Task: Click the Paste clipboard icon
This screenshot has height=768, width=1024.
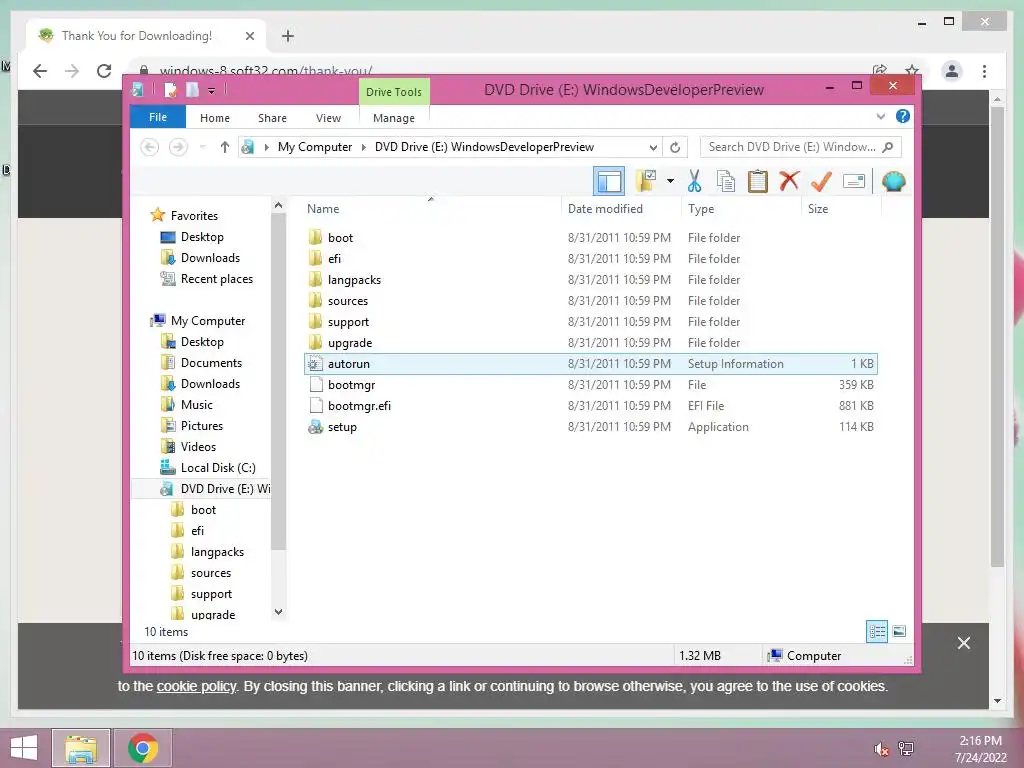Action: click(x=758, y=181)
